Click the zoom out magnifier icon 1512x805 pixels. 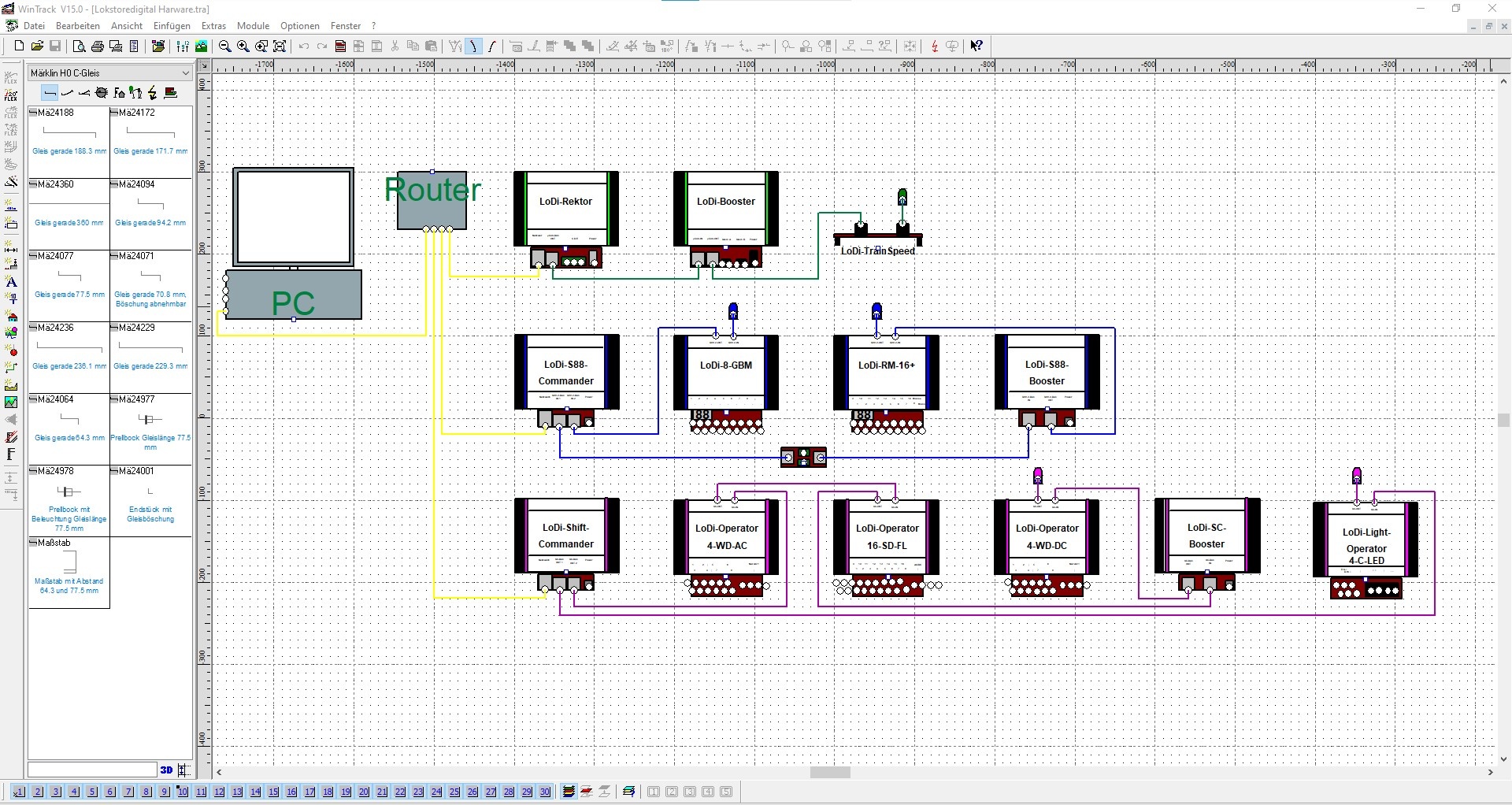pos(224,46)
